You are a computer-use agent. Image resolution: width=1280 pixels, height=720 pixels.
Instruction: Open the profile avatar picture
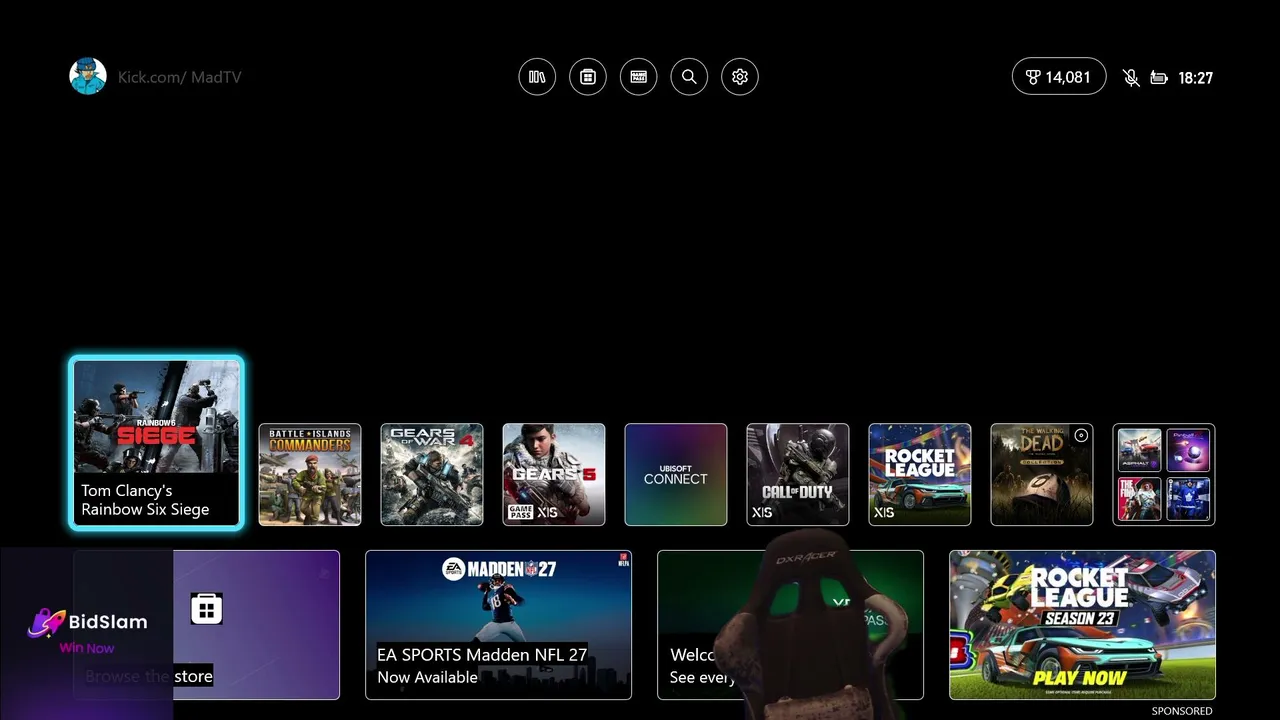coord(88,77)
